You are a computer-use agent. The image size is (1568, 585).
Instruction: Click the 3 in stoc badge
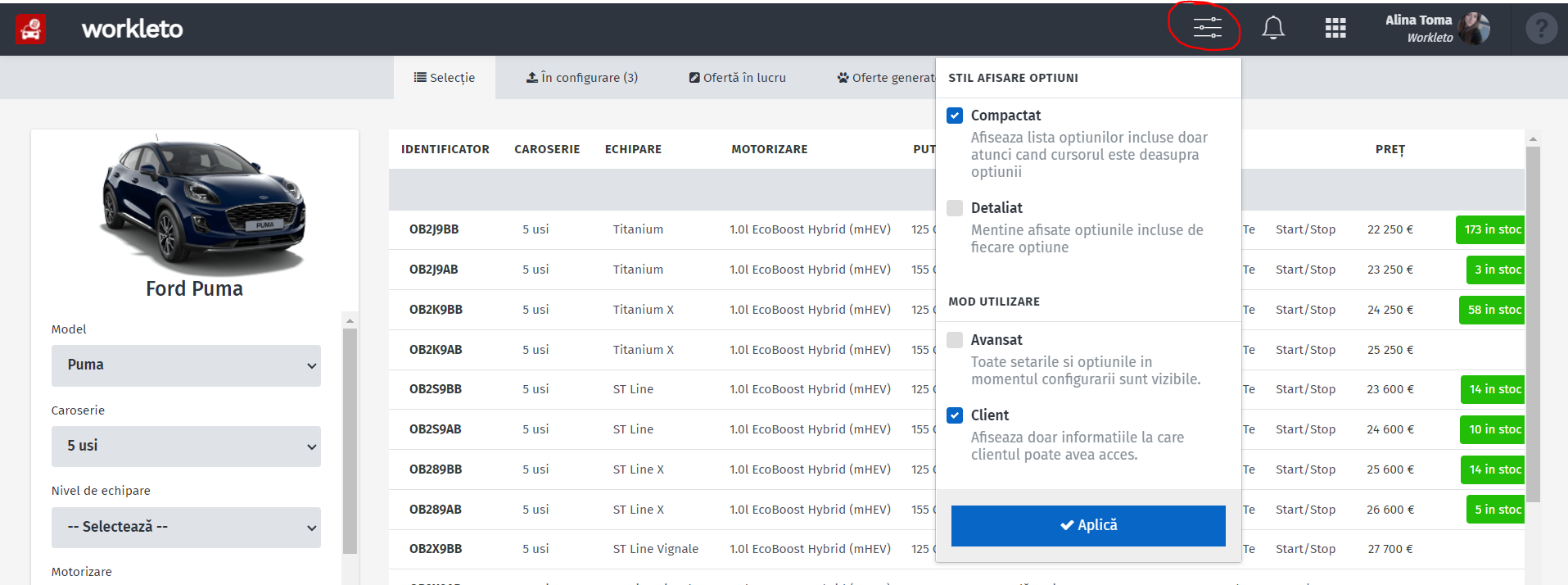(x=1496, y=270)
